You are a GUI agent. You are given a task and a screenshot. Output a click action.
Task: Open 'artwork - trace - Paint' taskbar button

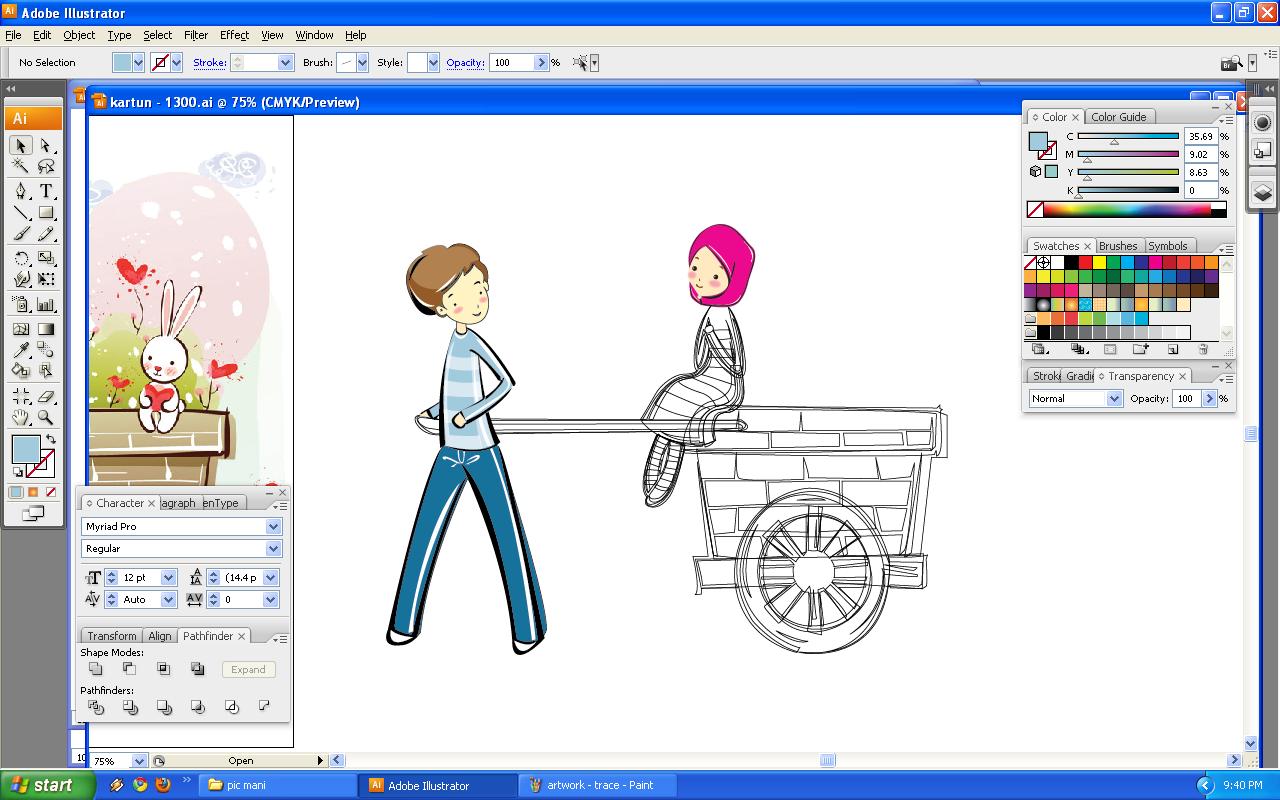point(599,785)
